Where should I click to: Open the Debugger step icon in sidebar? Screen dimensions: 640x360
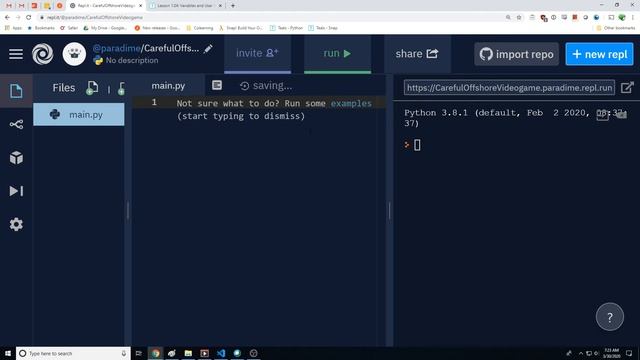coord(16,191)
